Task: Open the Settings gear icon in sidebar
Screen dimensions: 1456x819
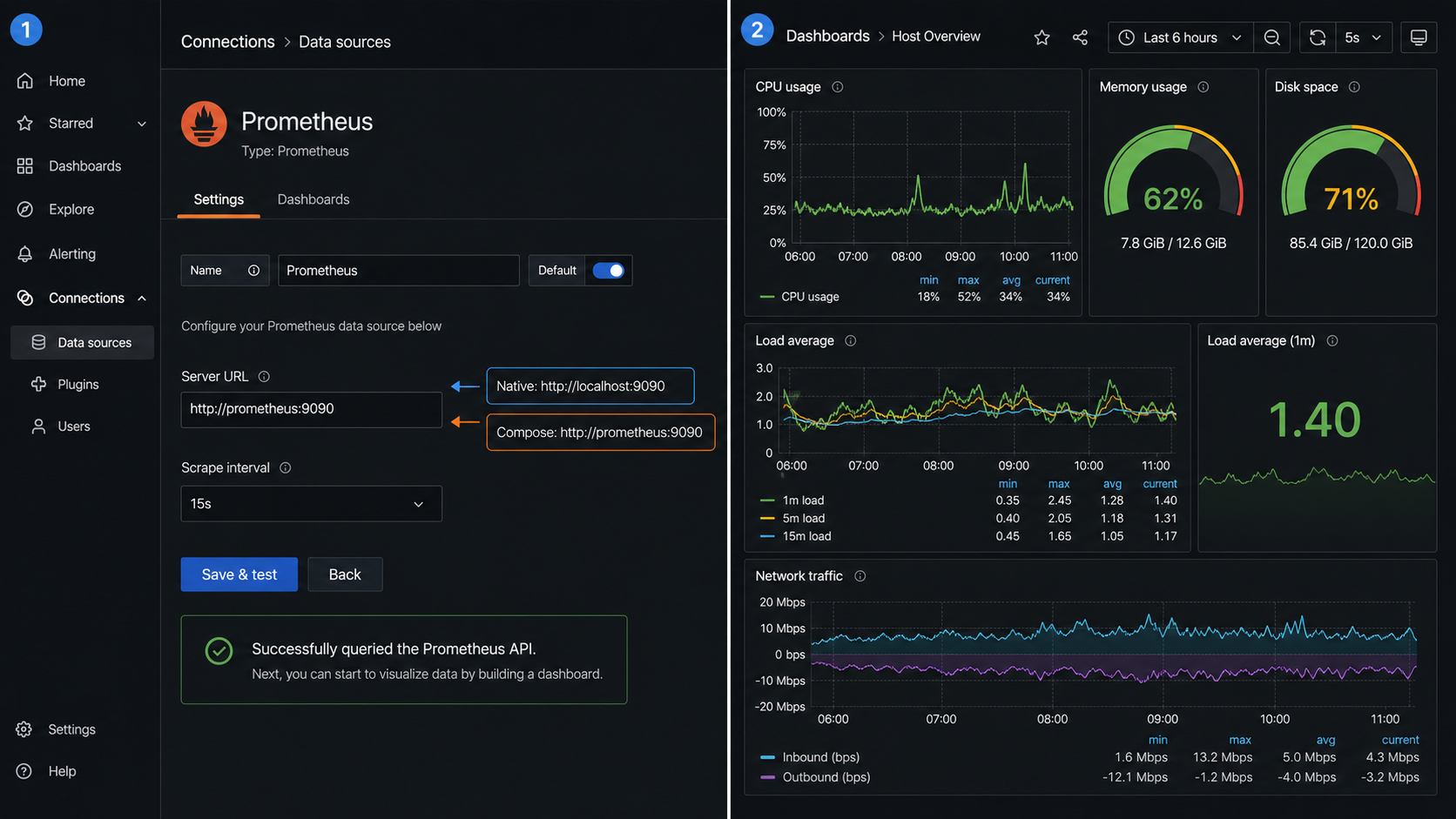Action: pos(24,729)
